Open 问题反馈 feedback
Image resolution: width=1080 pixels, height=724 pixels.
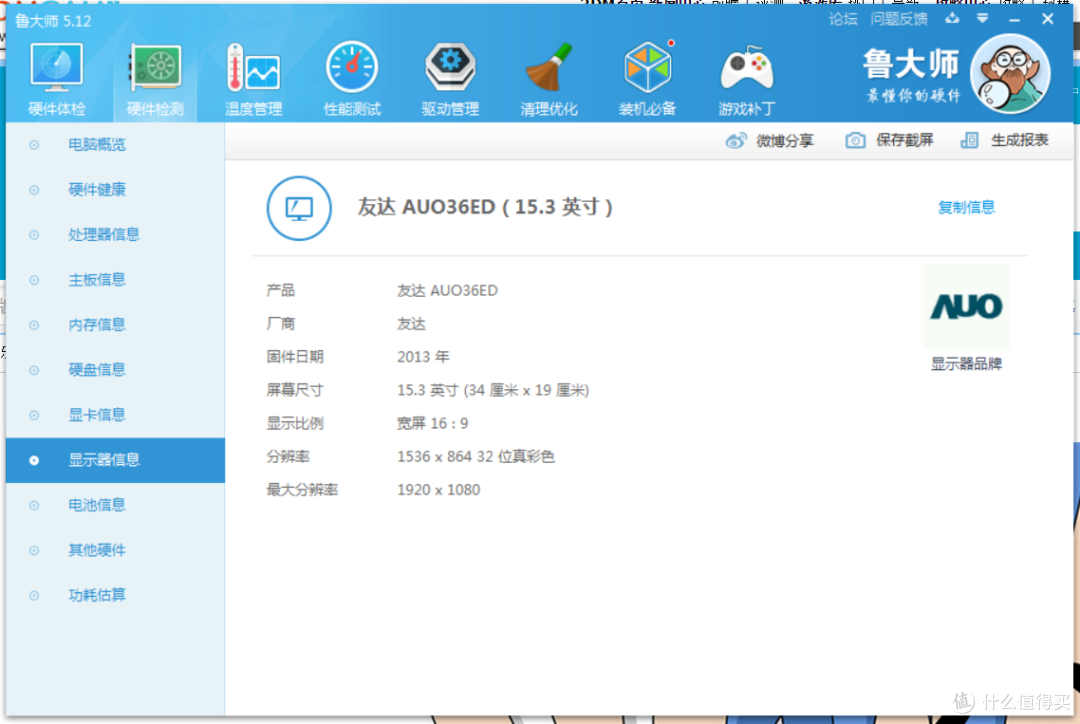[x=898, y=18]
